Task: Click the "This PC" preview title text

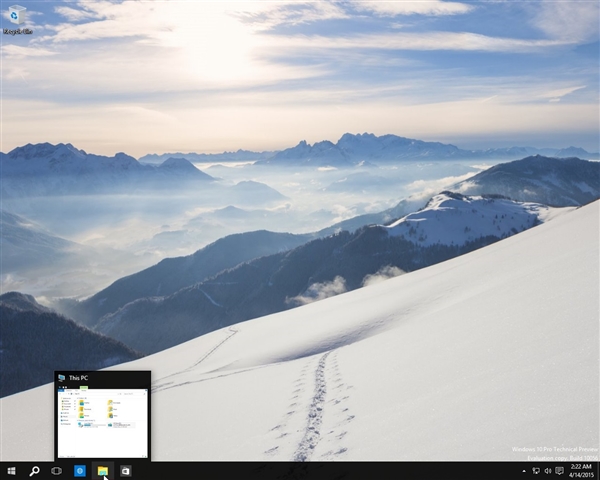Action: pos(79,378)
